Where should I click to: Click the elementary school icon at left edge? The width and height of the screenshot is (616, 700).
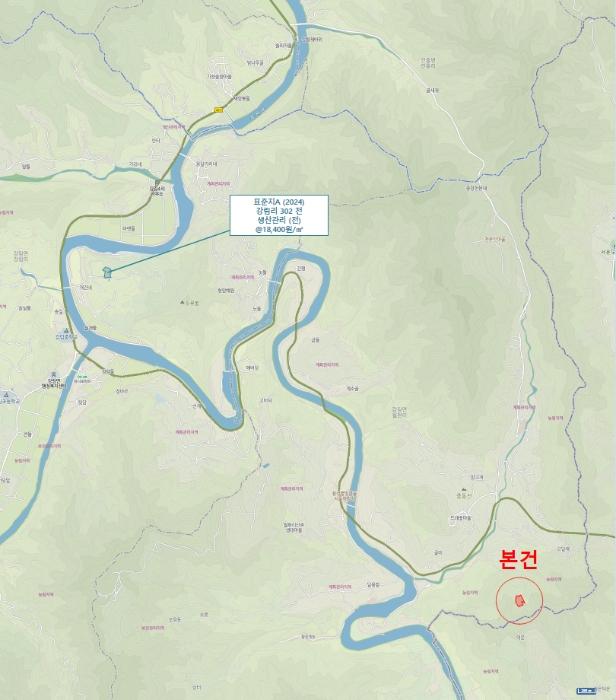coord(6,395)
